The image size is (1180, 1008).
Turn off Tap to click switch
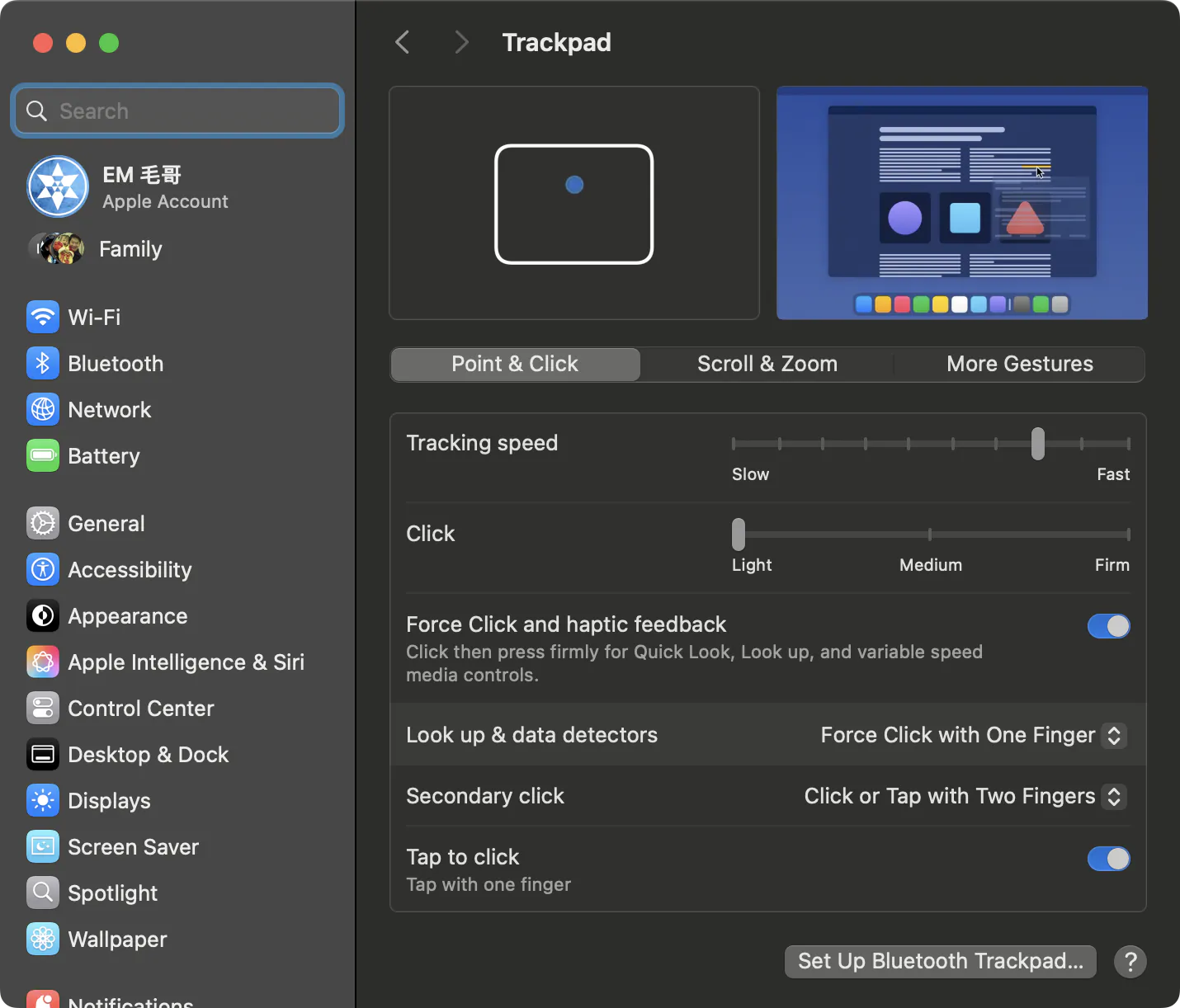[1108, 859]
